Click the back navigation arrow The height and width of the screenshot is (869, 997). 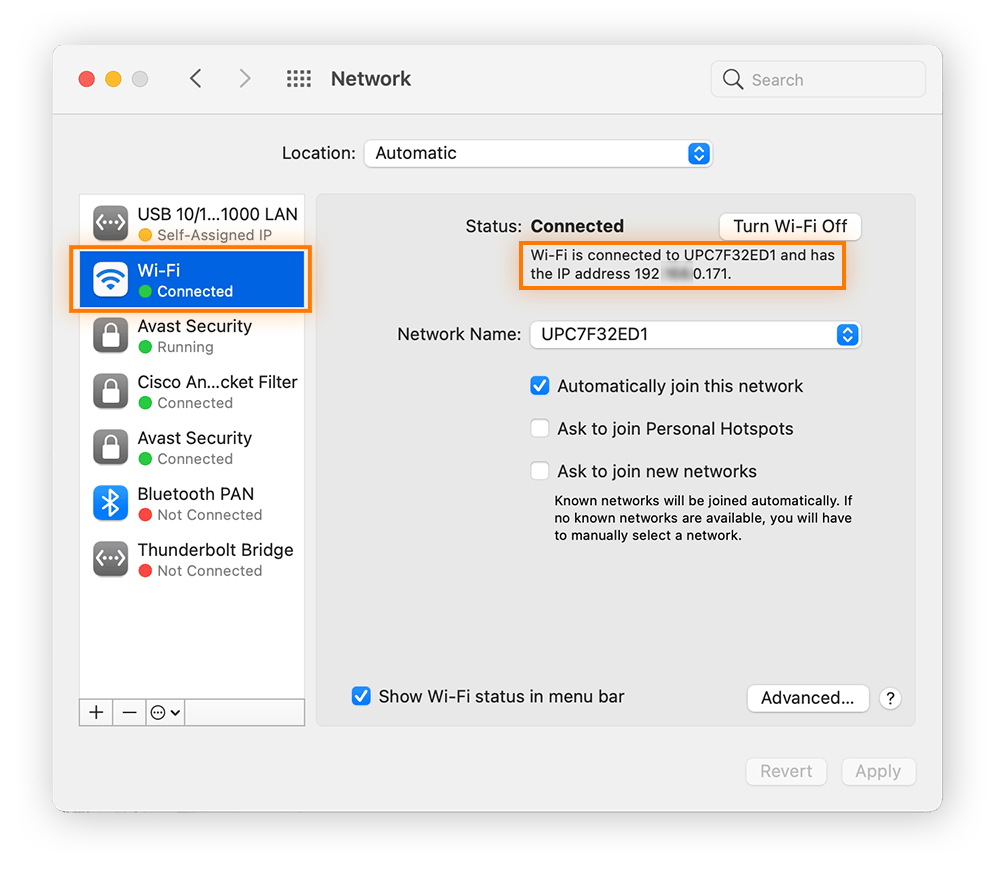point(196,79)
